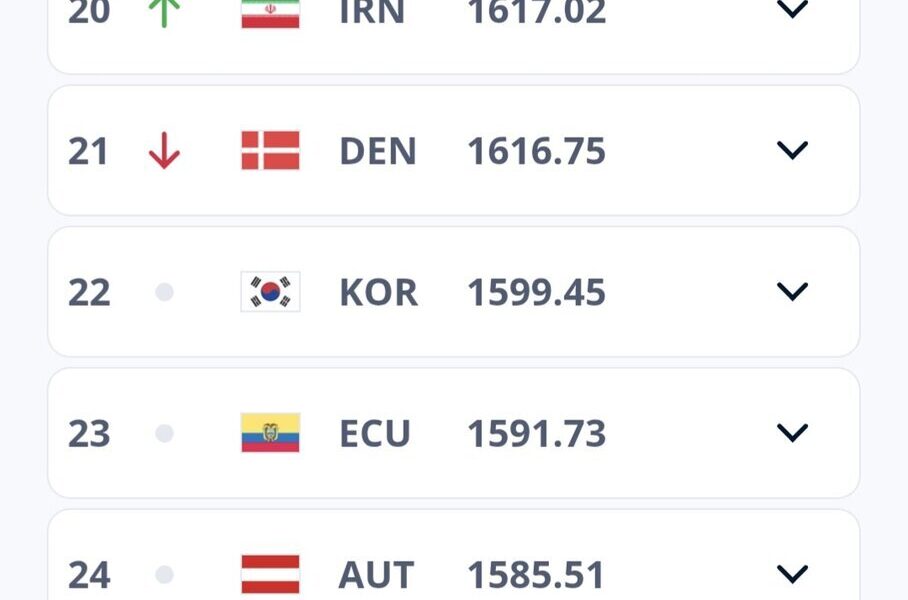Select the KOR team code
Screen dimensions: 908x600
pyautogui.click(x=378, y=292)
